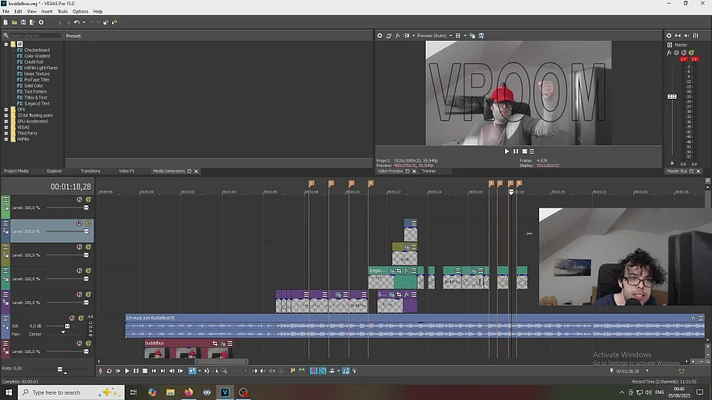Open the Overlays dropdown arrow
The height and width of the screenshot is (400, 712).
tap(465, 35)
